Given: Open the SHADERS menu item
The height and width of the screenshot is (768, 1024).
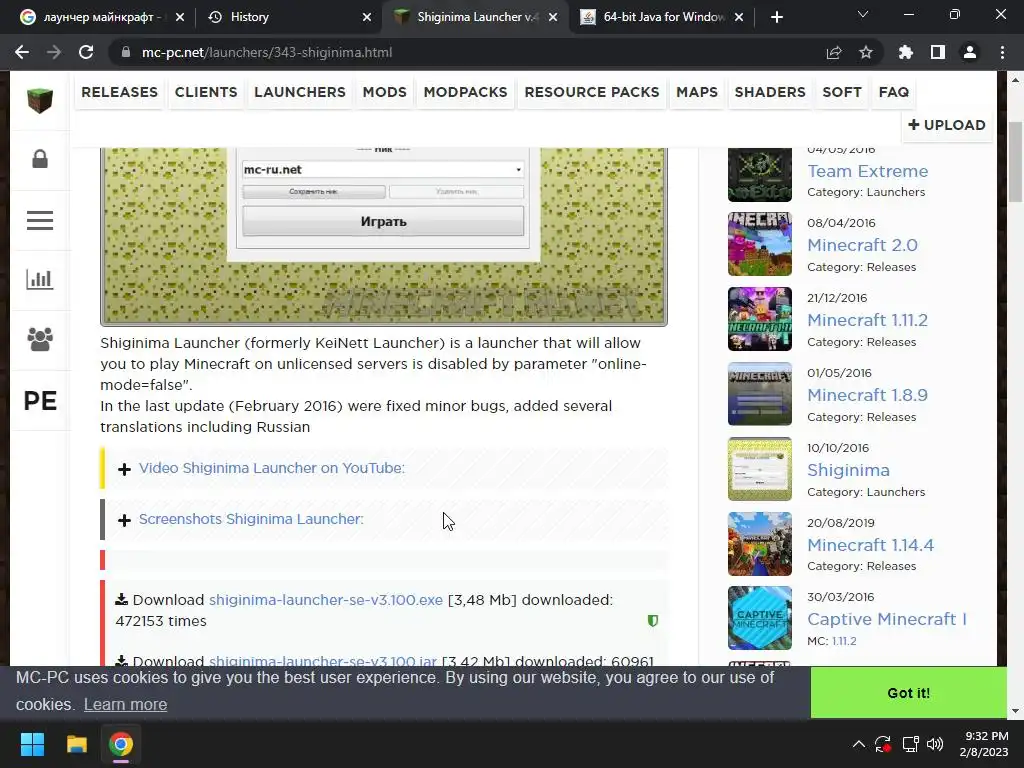Looking at the screenshot, I should pyautogui.click(x=770, y=92).
